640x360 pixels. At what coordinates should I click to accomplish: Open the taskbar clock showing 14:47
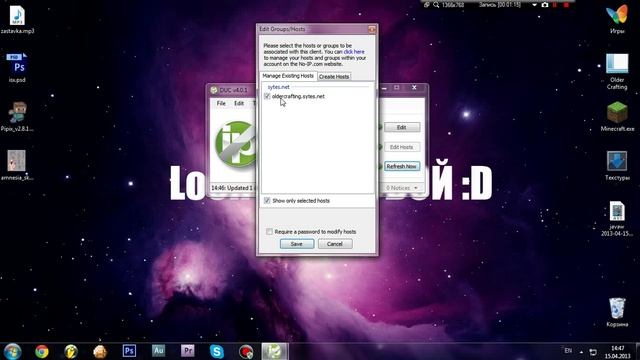click(618, 352)
